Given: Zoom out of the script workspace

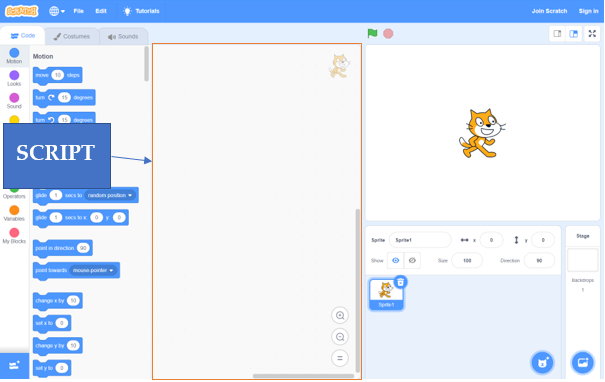Looking at the screenshot, I should point(340,337).
